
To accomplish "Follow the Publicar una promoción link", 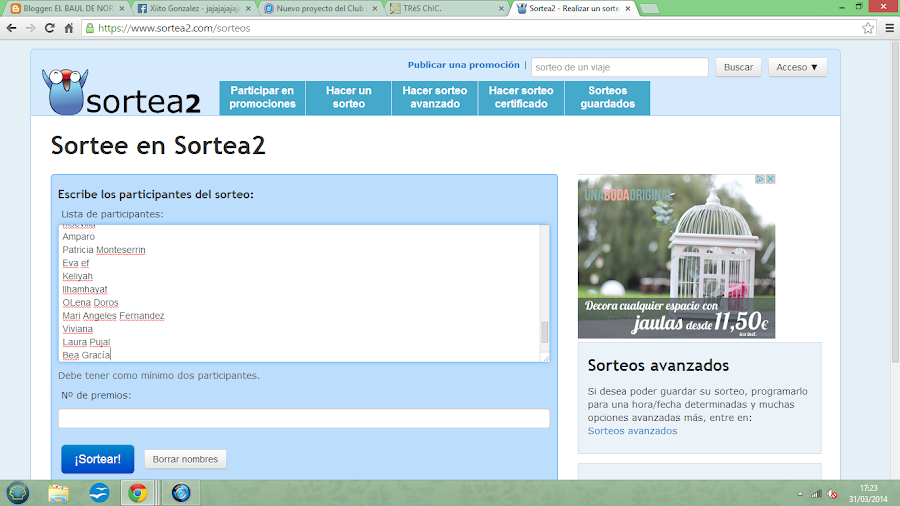I will point(463,65).
